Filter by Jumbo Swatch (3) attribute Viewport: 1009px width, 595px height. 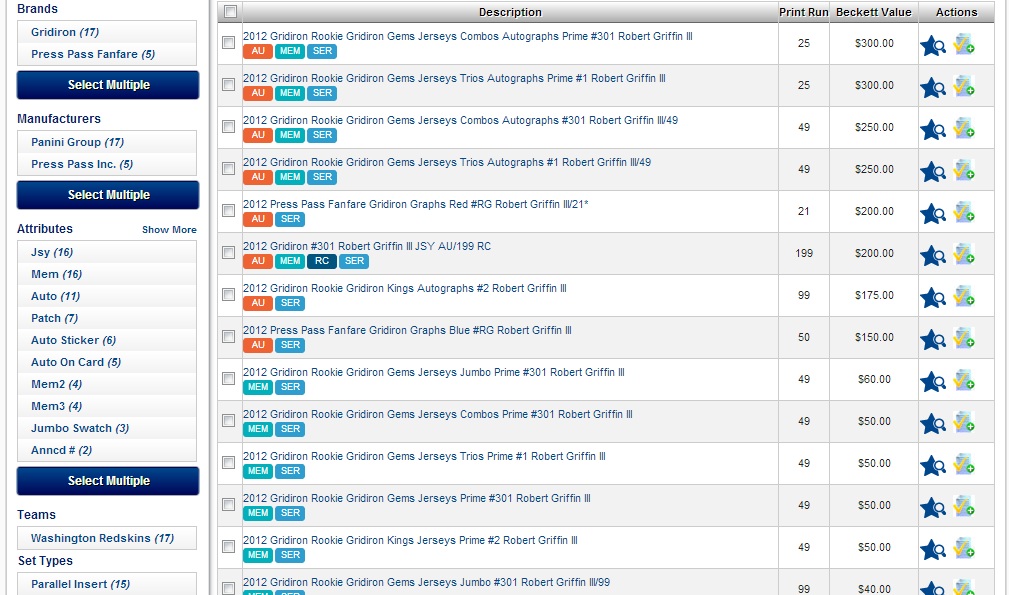80,428
